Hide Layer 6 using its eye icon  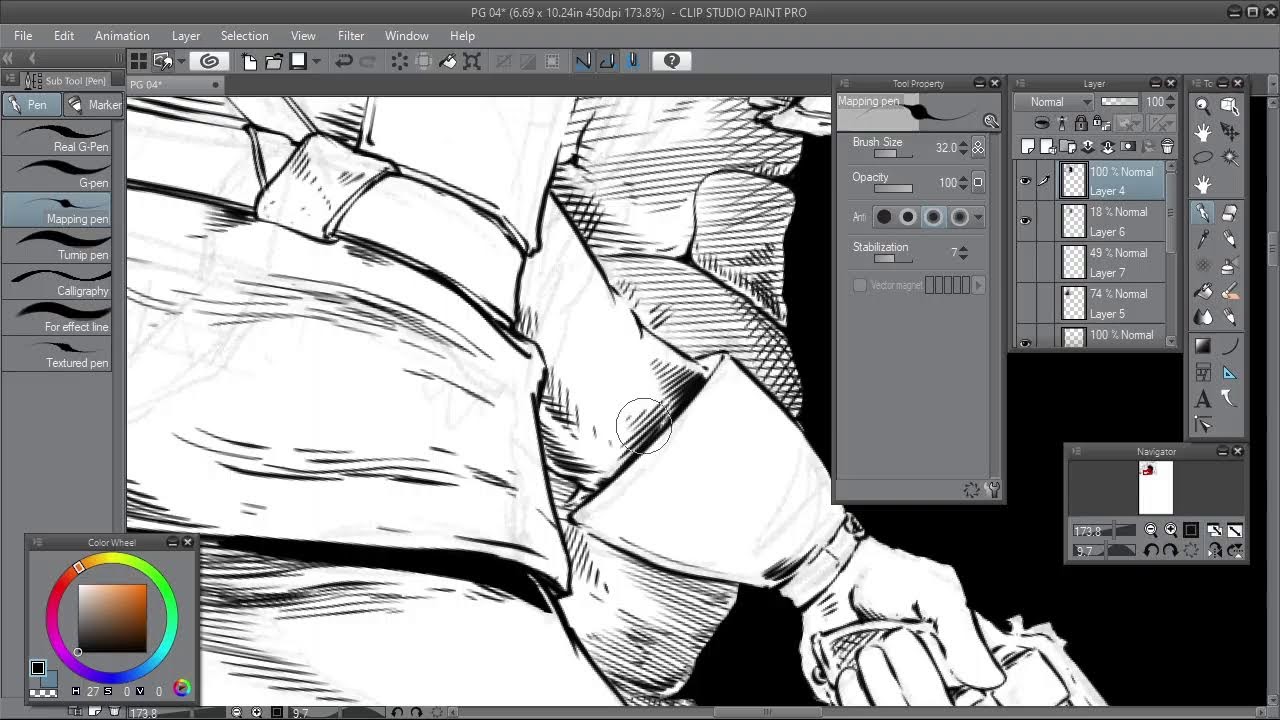coord(1025,221)
